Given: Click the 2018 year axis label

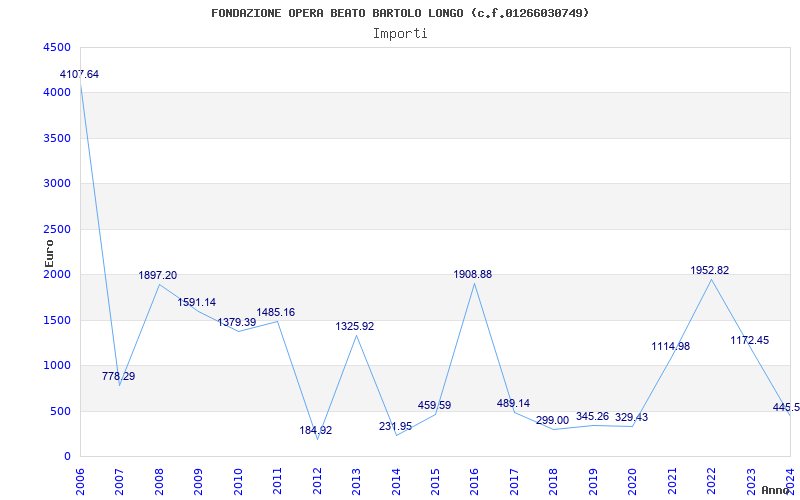Looking at the screenshot, I should [553, 481].
